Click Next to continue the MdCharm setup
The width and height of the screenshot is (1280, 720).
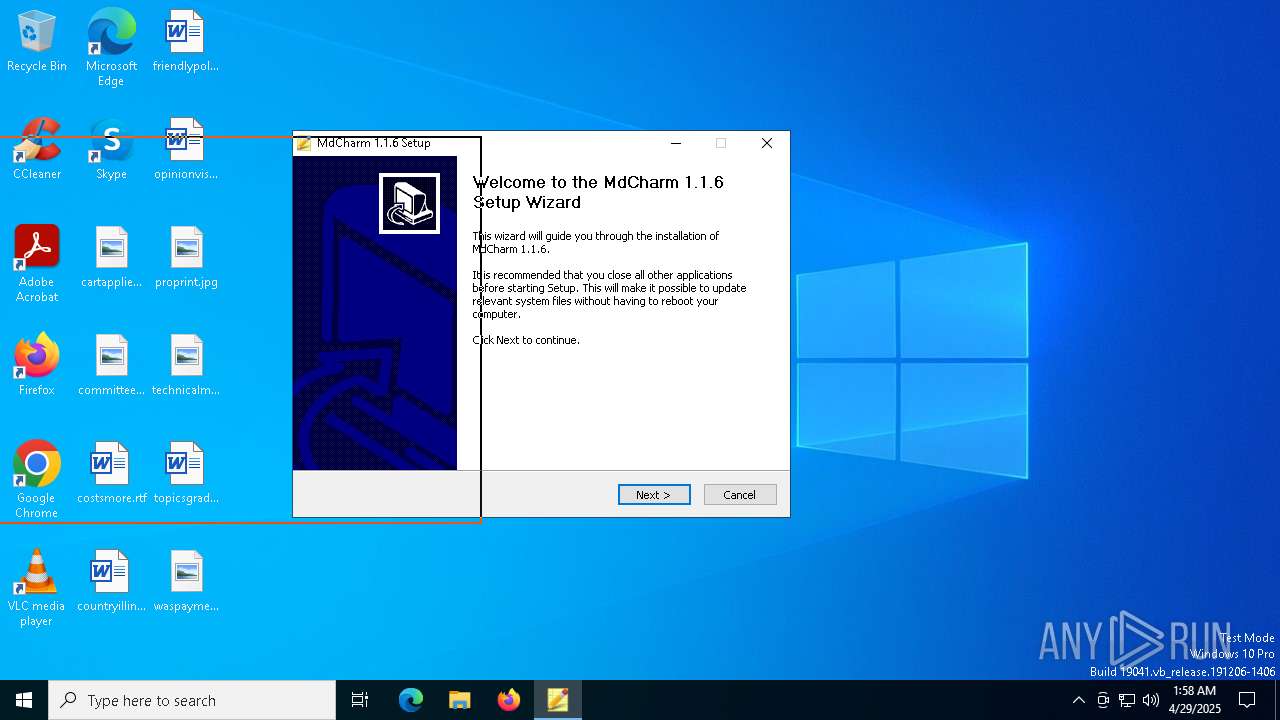(654, 495)
